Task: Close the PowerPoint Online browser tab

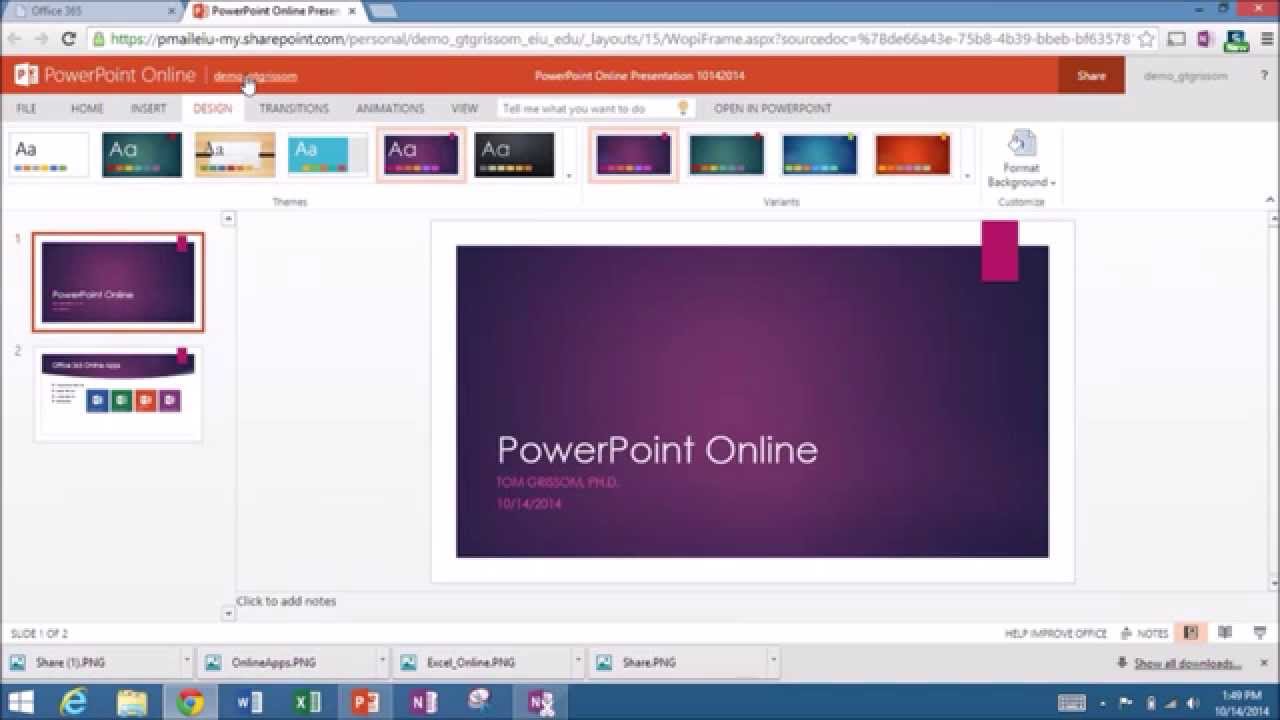Action: click(352, 11)
